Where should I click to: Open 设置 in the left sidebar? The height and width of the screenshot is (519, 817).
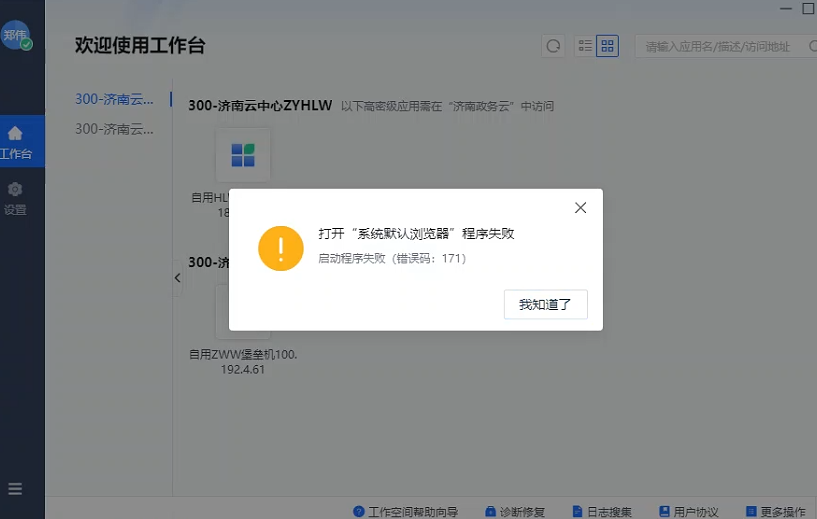[x=15, y=199]
